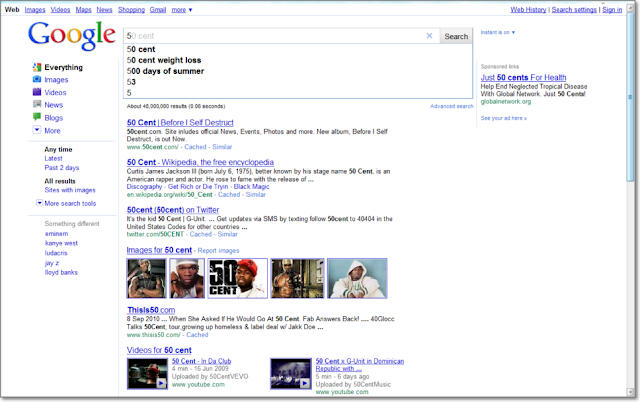
Task: Click the Search button
Action: [456, 36]
